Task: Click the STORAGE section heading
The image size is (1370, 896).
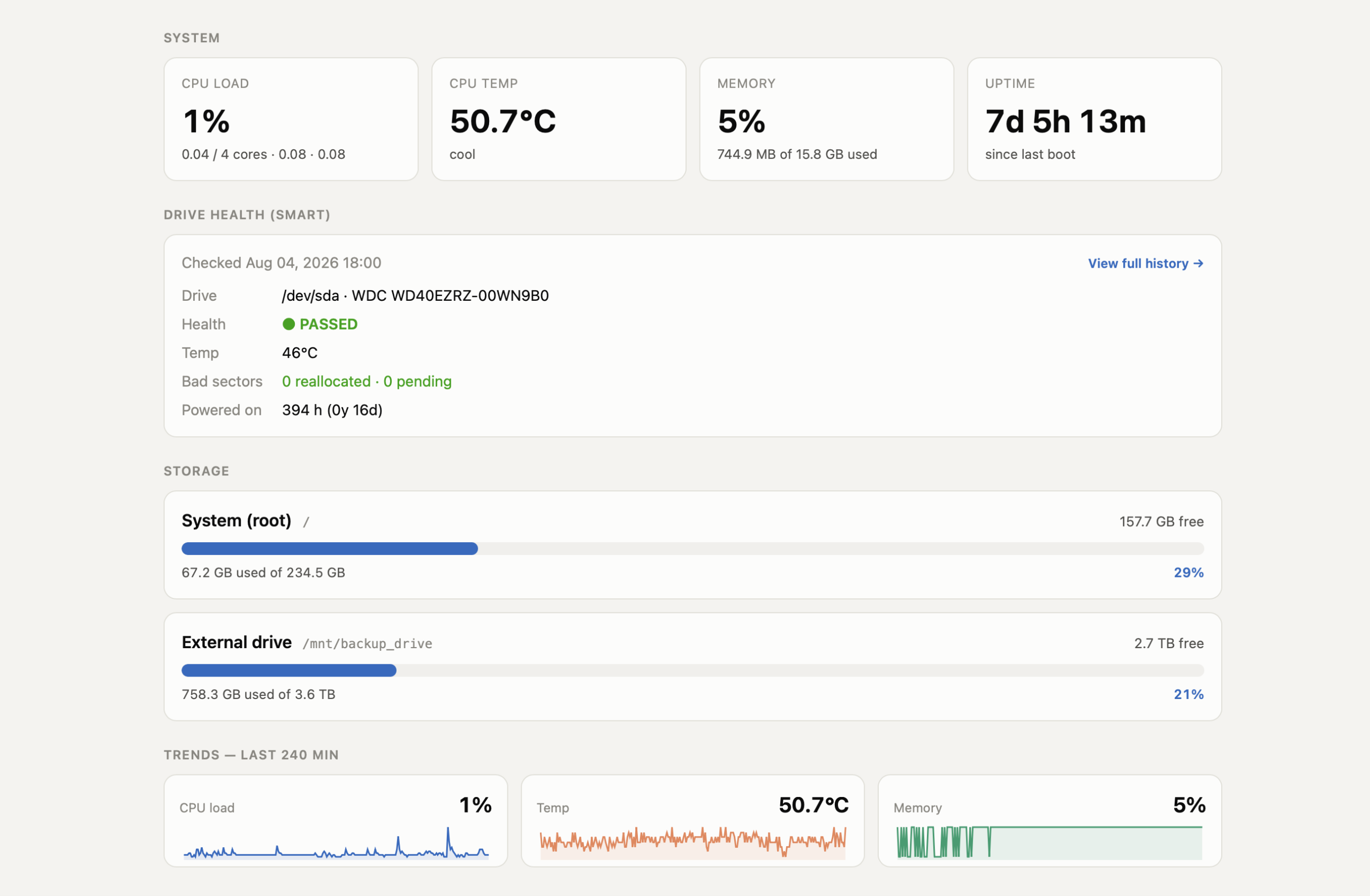Action: [196, 470]
